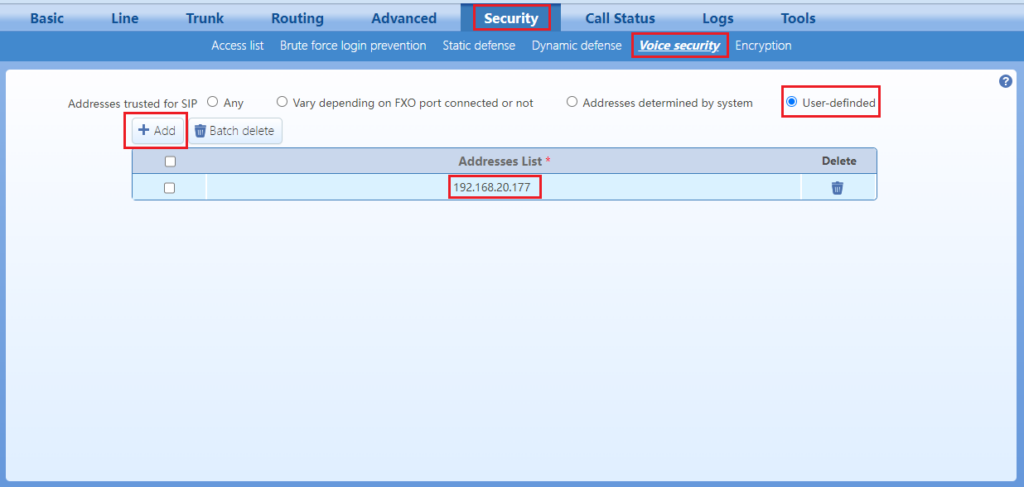Screen dimensions: 1024x487
Task: Open the Encryption submenu
Action: [x=763, y=46]
